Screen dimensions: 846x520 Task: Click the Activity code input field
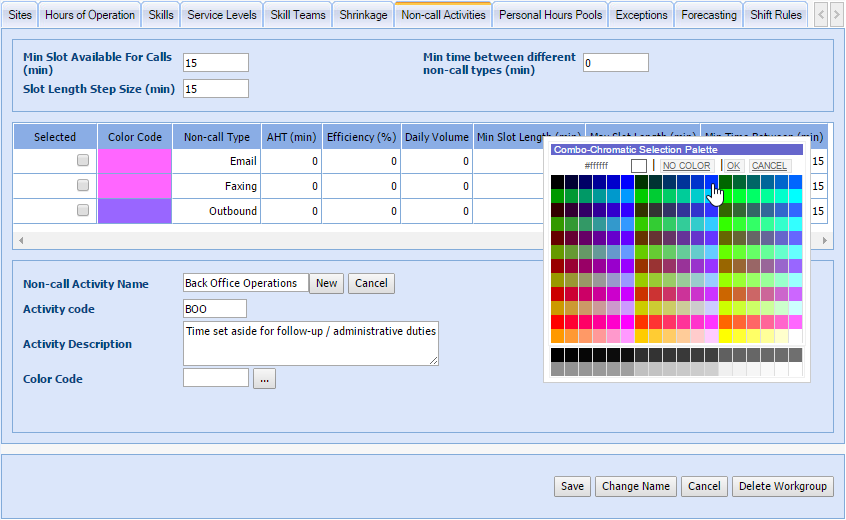215,309
